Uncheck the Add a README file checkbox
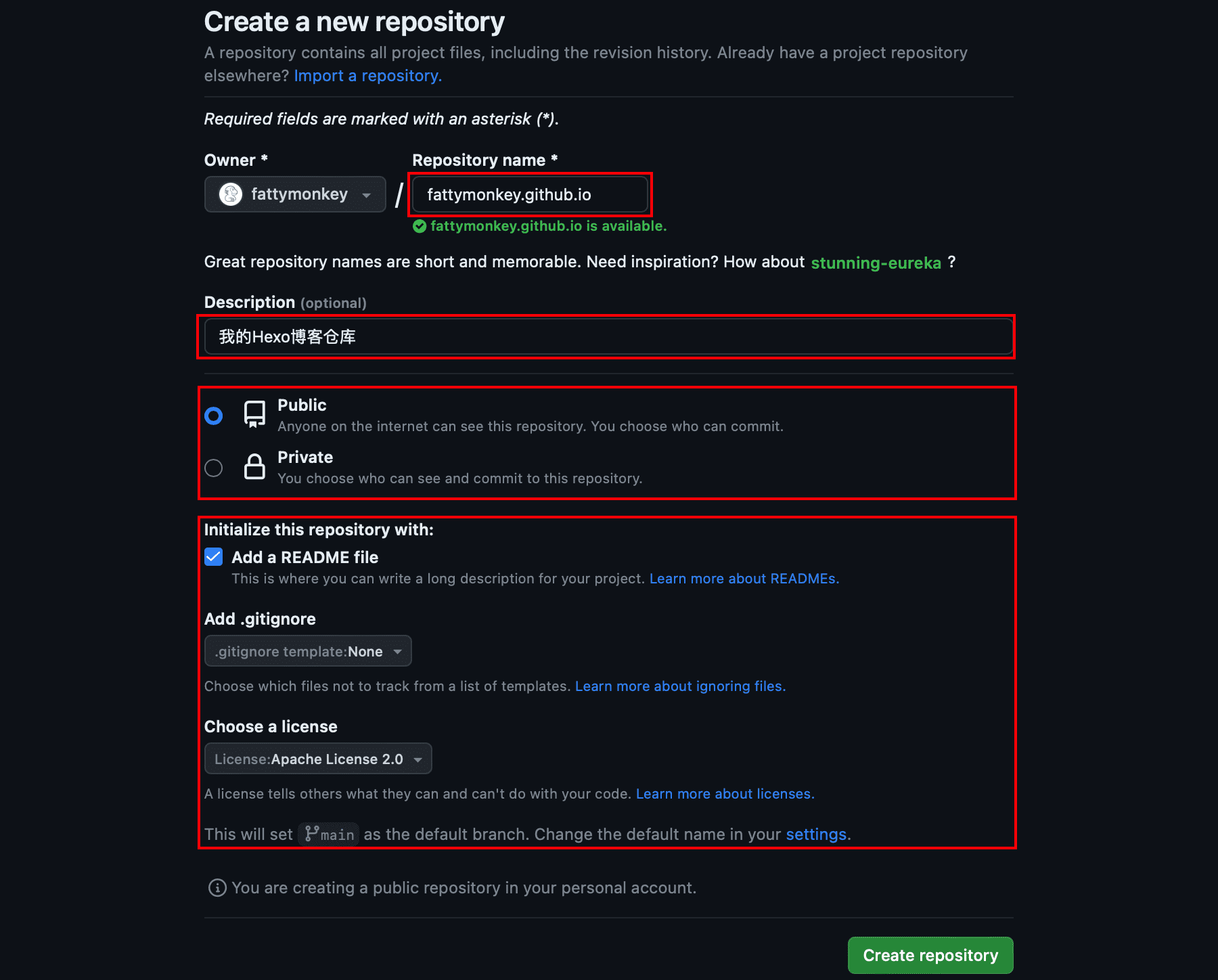Screen dimensions: 1218x980 click(214, 557)
